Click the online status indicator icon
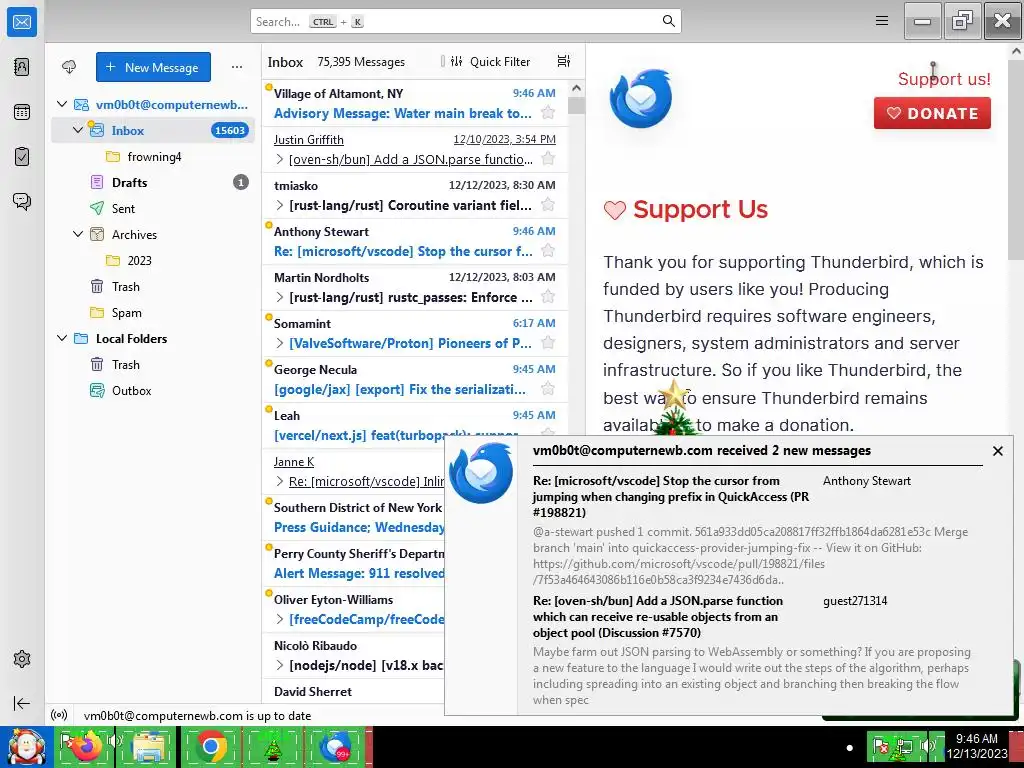 59,715
